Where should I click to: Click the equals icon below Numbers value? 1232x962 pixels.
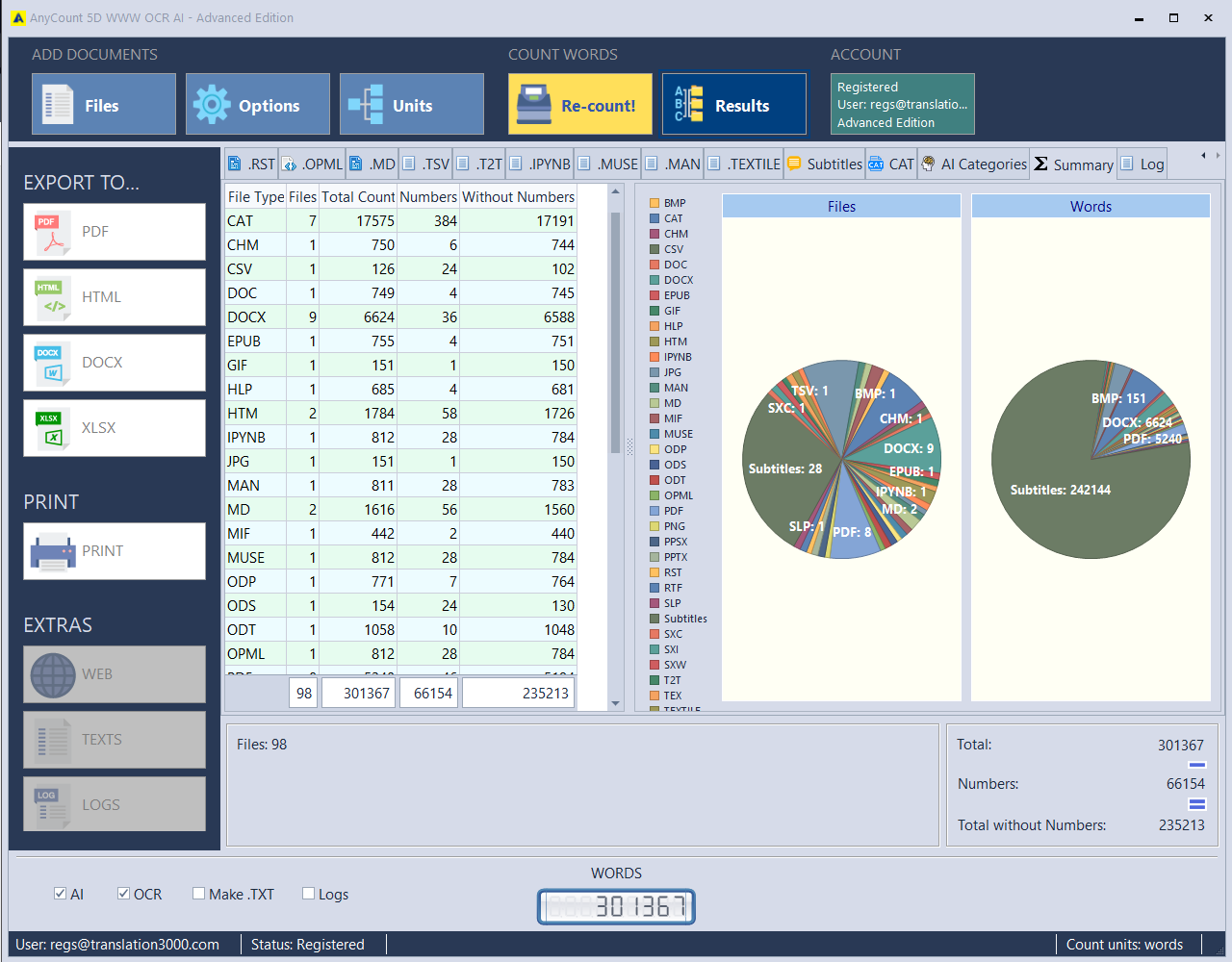tap(1197, 804)
